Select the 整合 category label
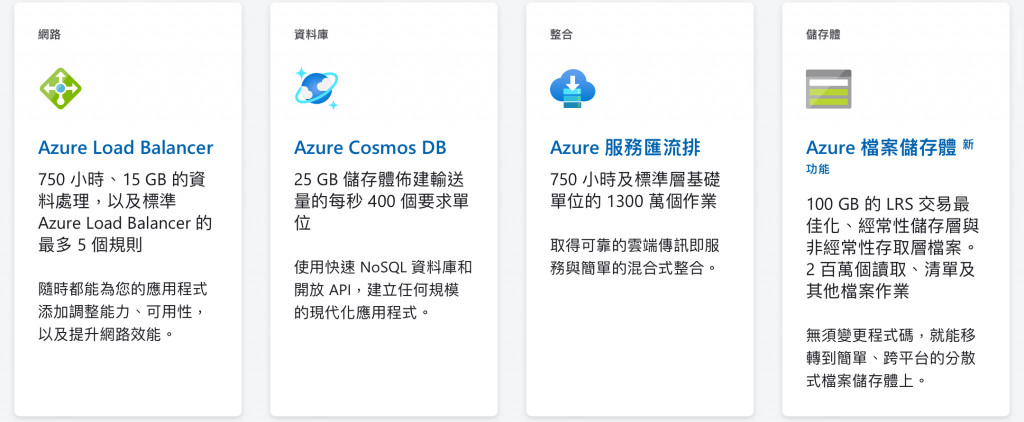The image size is (1024, 422). (x=561, y=35)
